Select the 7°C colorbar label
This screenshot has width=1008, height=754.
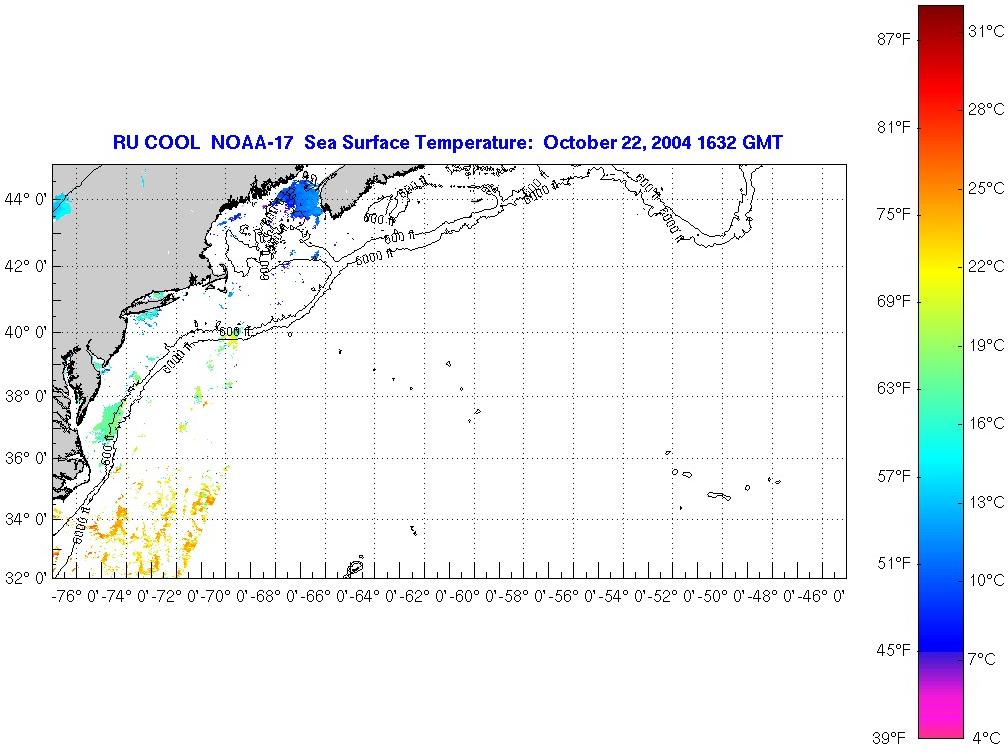pos(982,659)
